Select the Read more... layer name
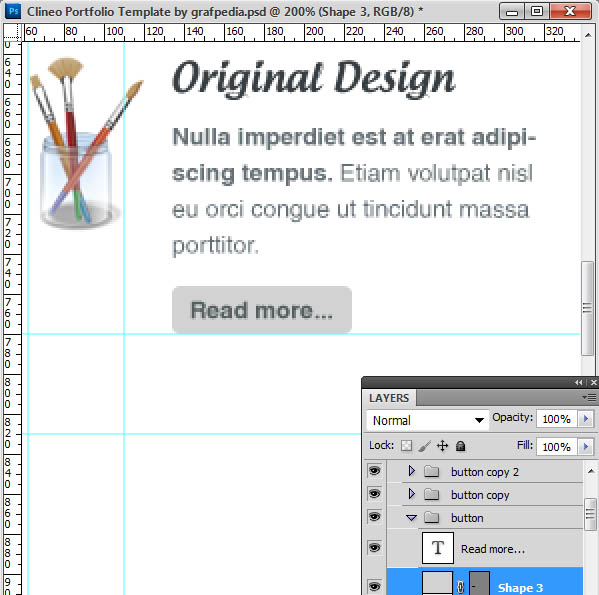The image size is (599, 595). [x=493, y=549]
